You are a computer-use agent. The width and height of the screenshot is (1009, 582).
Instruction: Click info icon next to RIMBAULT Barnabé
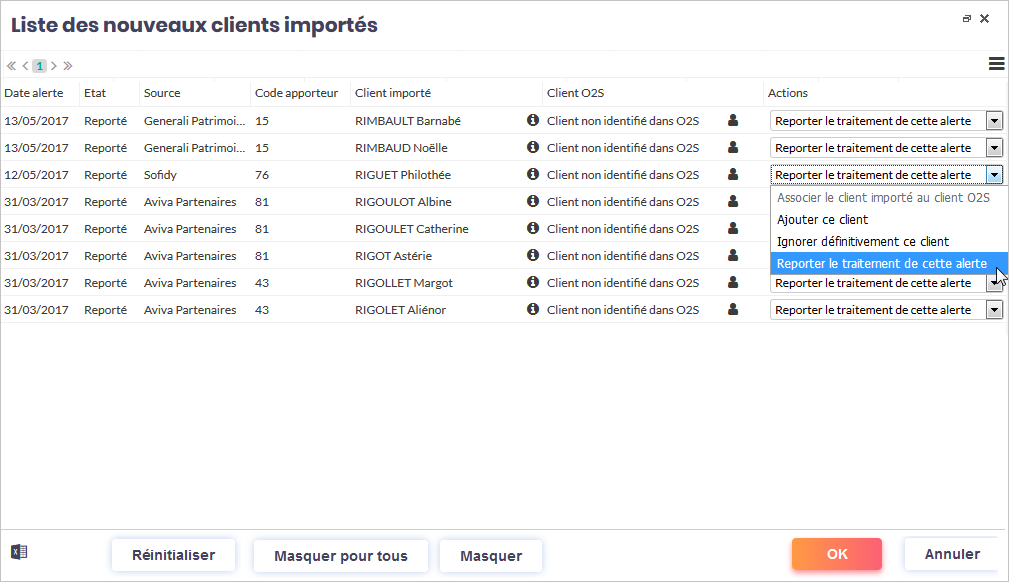coord(532,120)
